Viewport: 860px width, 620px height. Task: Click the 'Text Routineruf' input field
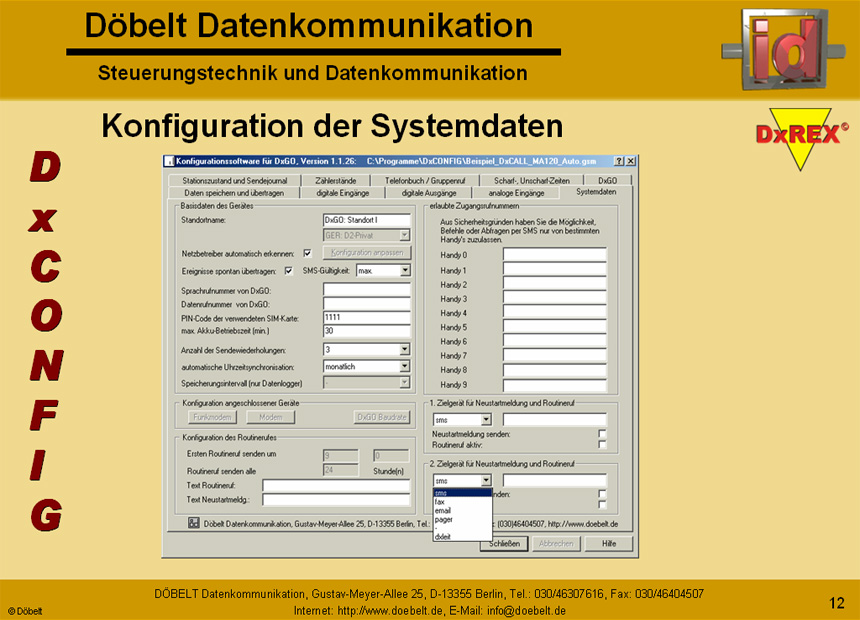pyautogui.click(x=336, y=486)
